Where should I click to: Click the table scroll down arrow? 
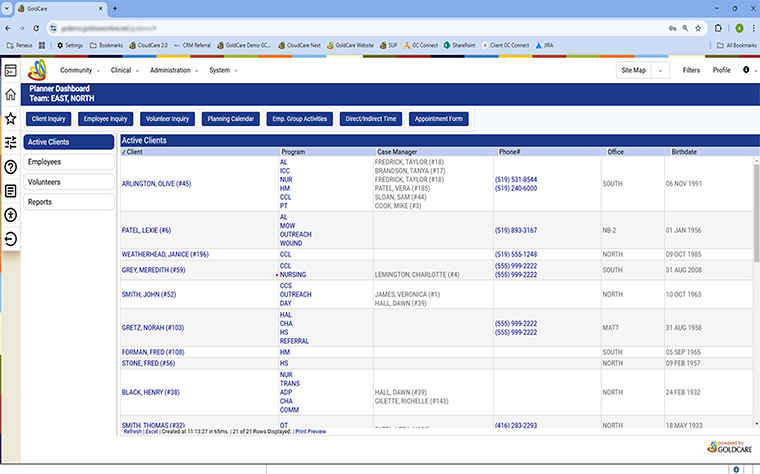tap(756, 424)
